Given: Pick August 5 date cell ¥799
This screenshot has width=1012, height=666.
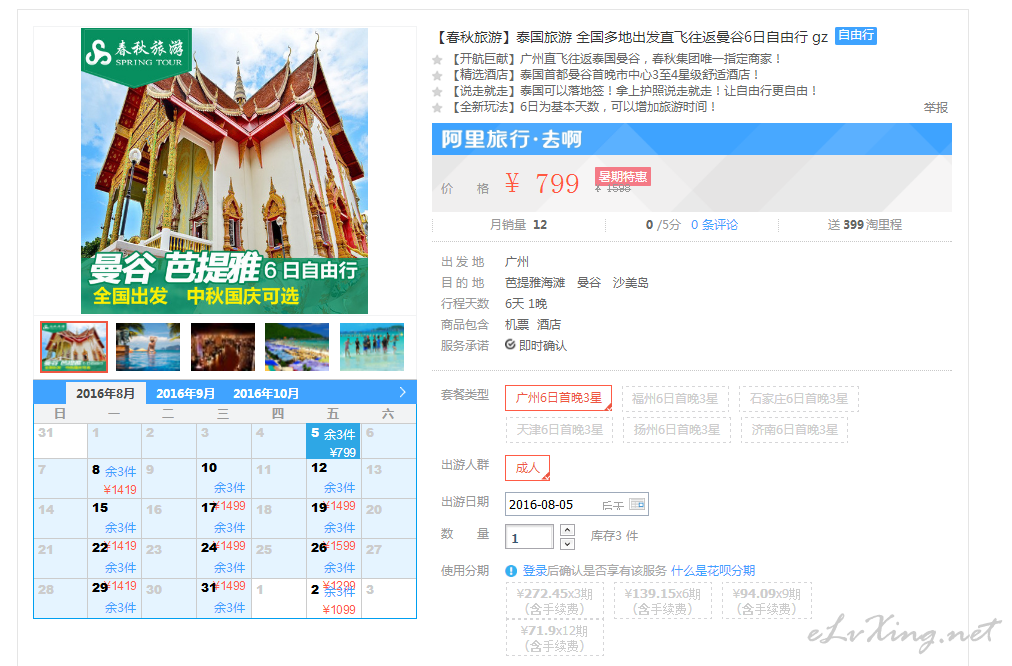Looking at the screenshot, I should point(333,441).
